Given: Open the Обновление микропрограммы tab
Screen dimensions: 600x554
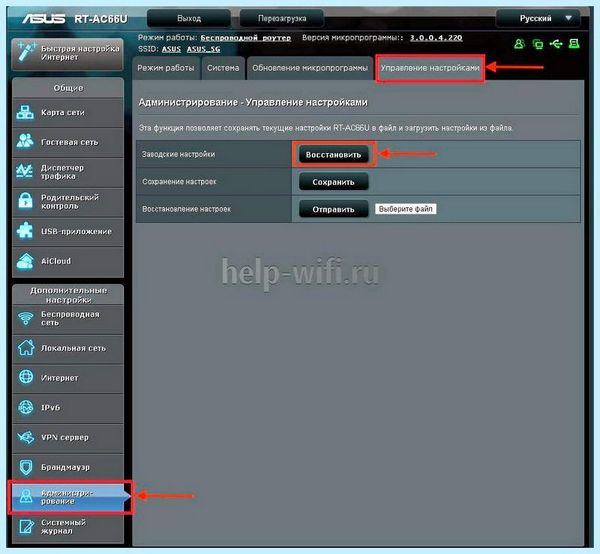Looking at the screenshot, I should click(x=310, y=68).
